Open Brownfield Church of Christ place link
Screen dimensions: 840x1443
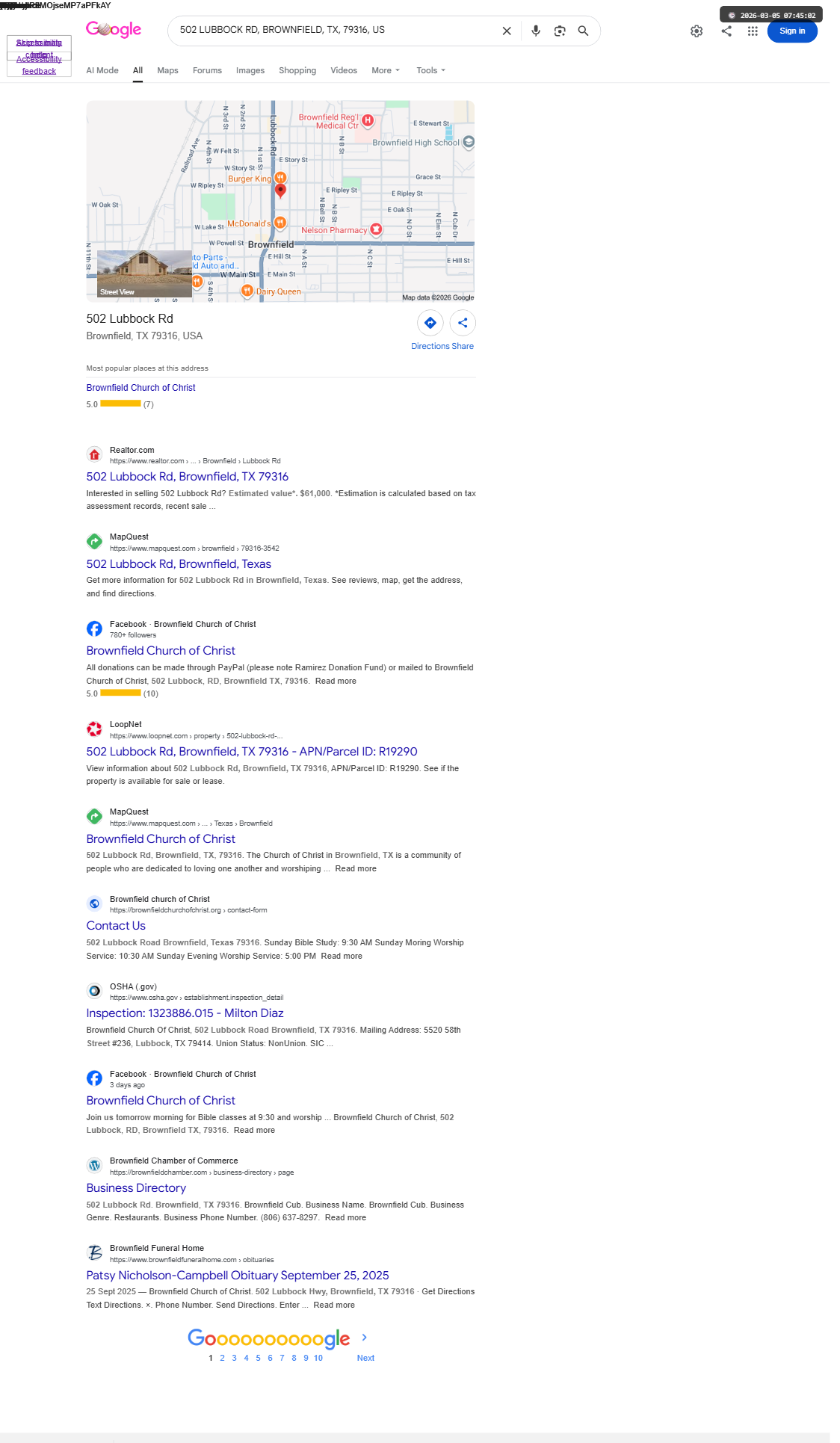tap(140, 388)
